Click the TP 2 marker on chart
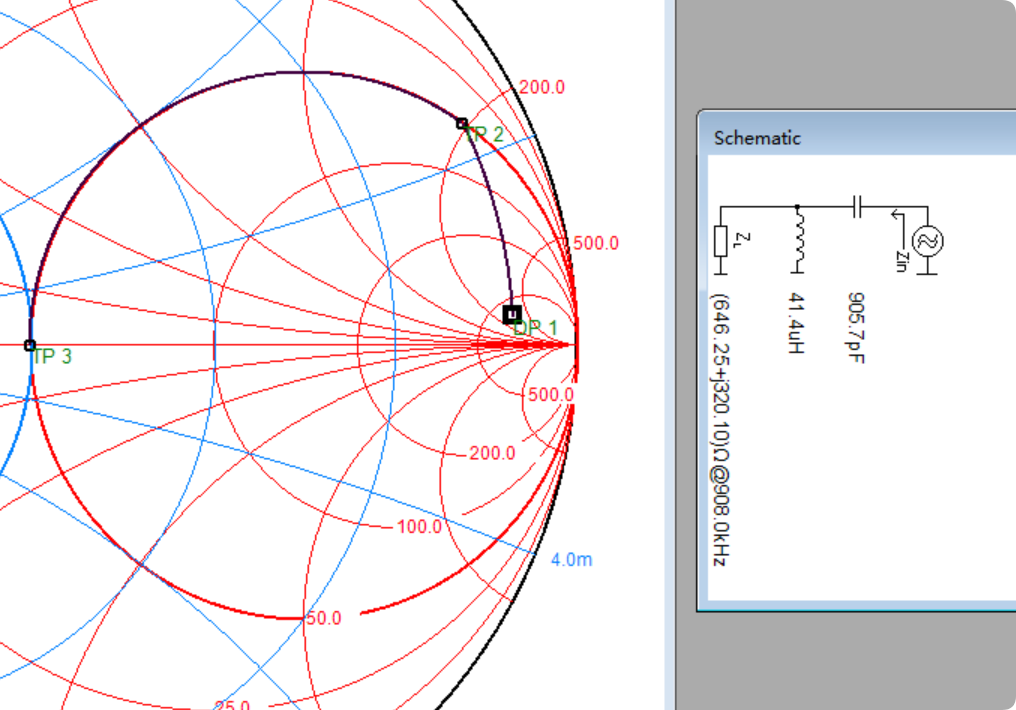The image size is (1016, 710). point(462,123)
